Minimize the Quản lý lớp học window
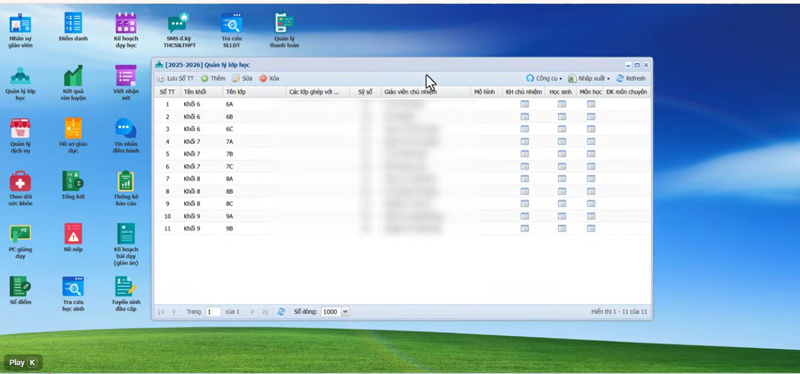 (x=629, y=65)
